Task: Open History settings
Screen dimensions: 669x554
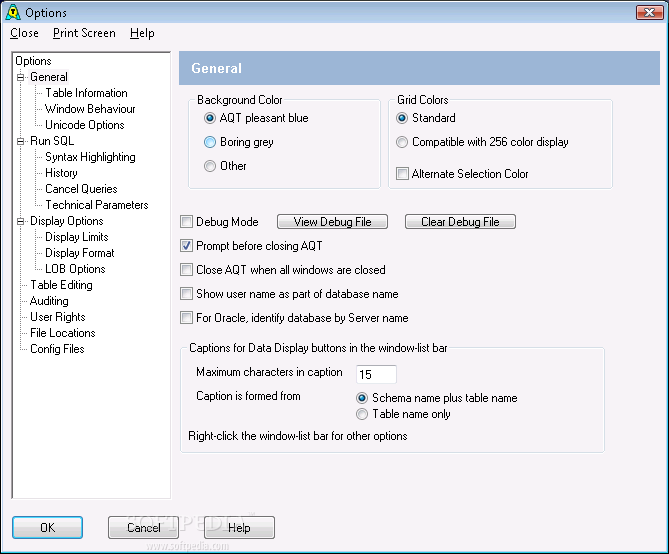Action: [61, 173]
